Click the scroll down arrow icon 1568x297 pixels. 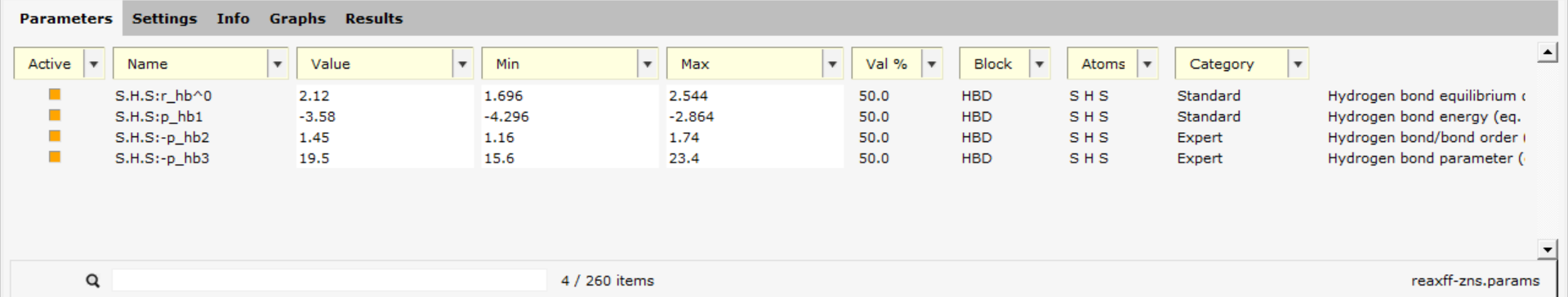[1547, 249]
